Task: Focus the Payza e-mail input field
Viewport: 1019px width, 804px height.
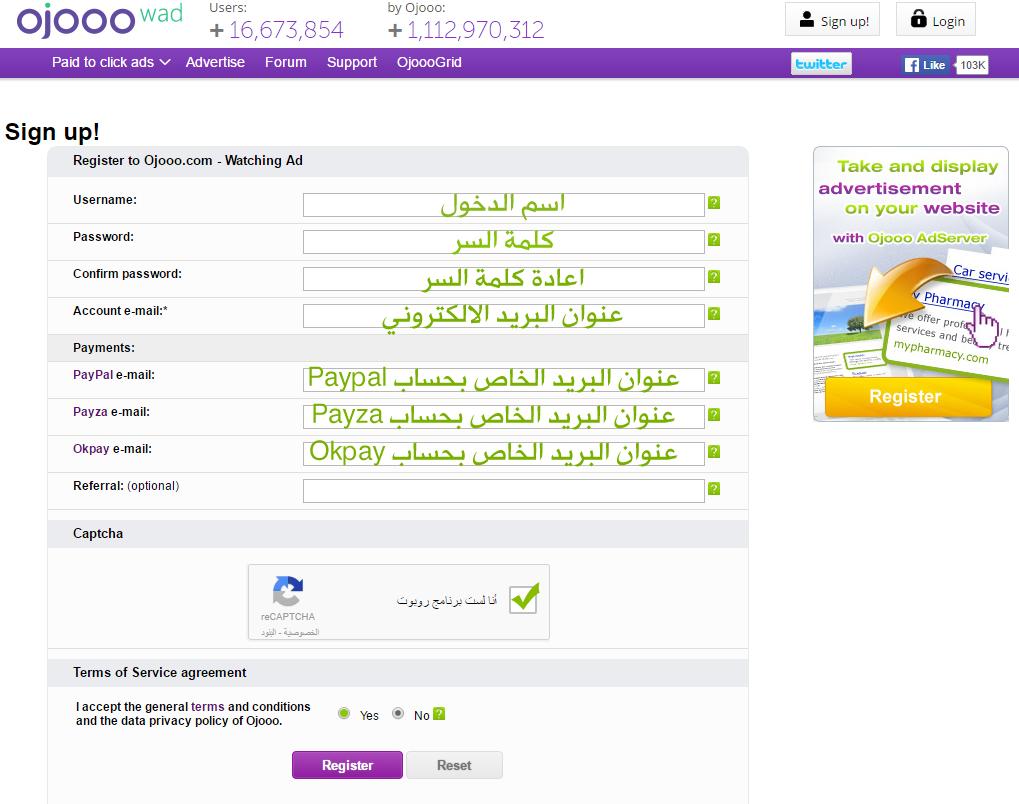Action: pyautogui.click(x=504, y=417)
